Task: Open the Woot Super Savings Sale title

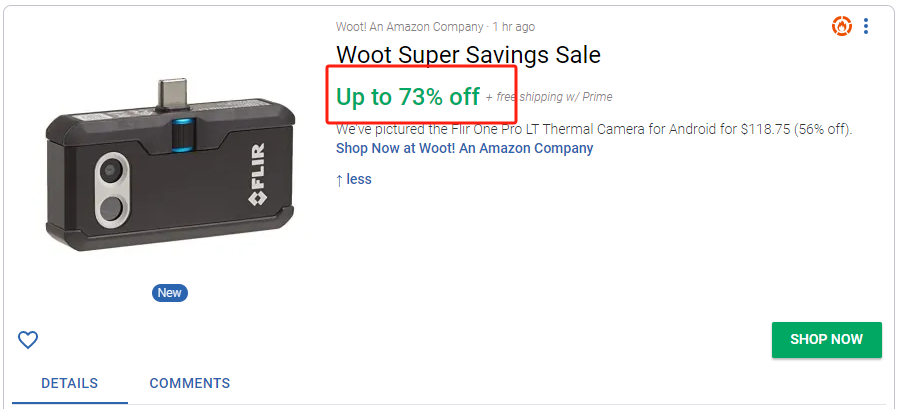Action: [468, 55]
